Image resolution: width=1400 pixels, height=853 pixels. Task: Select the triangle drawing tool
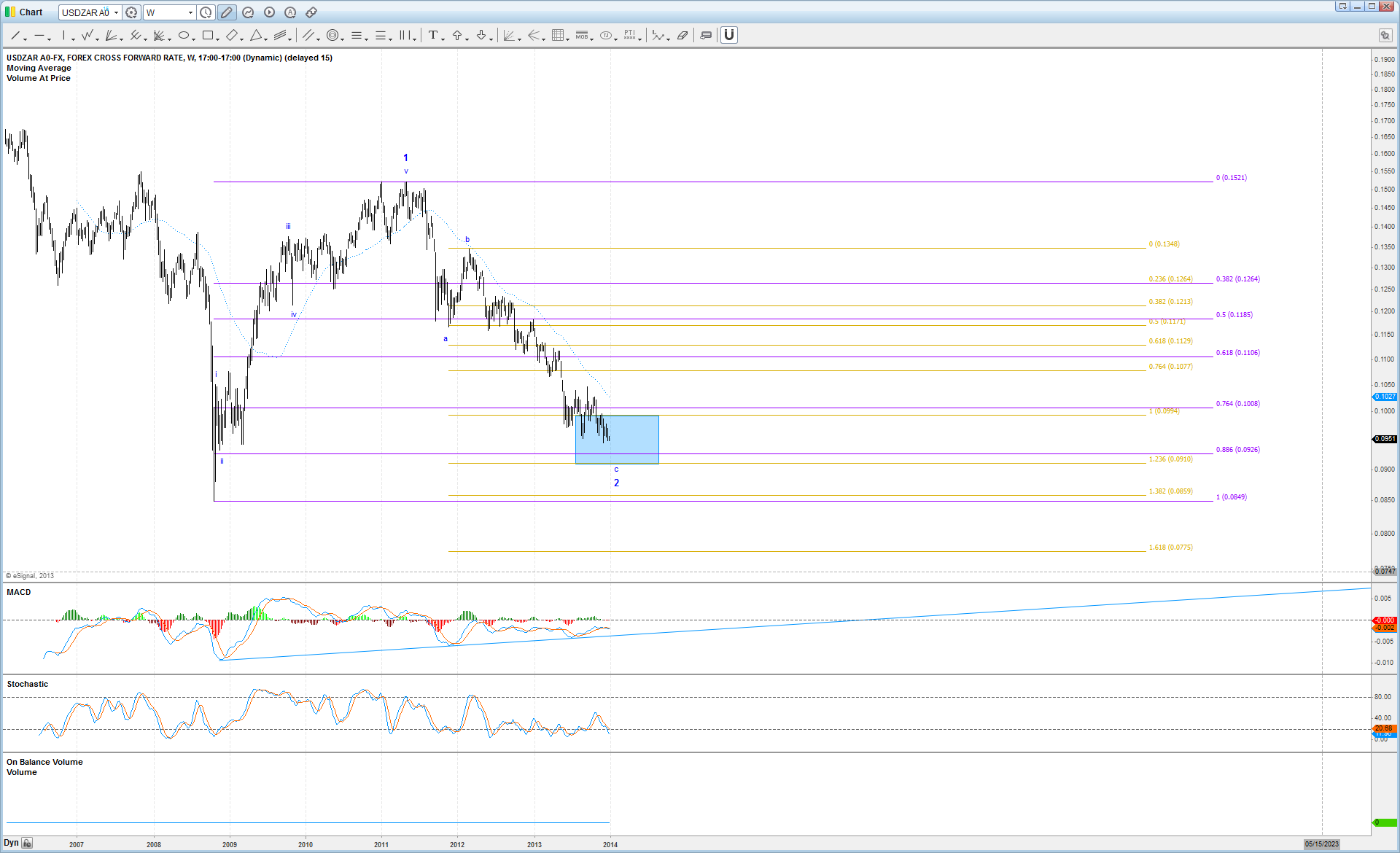click(x=256, y=35)
